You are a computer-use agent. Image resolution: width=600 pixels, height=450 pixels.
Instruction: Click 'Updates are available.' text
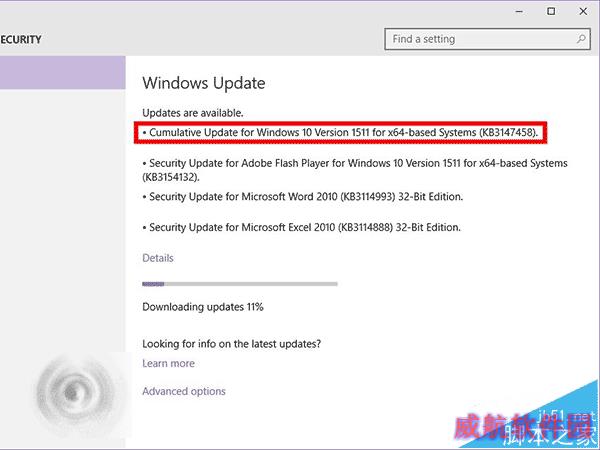pyautogui.click(x=193, y=113)
